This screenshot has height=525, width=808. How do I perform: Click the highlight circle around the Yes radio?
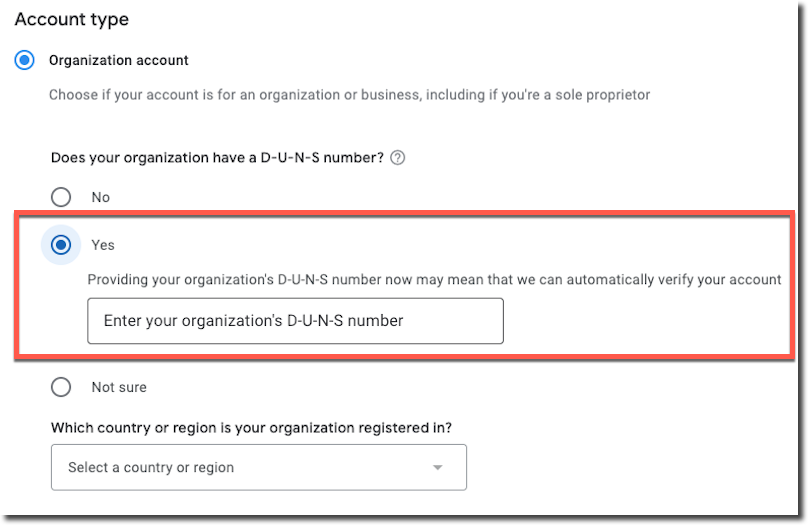(61, 245)
